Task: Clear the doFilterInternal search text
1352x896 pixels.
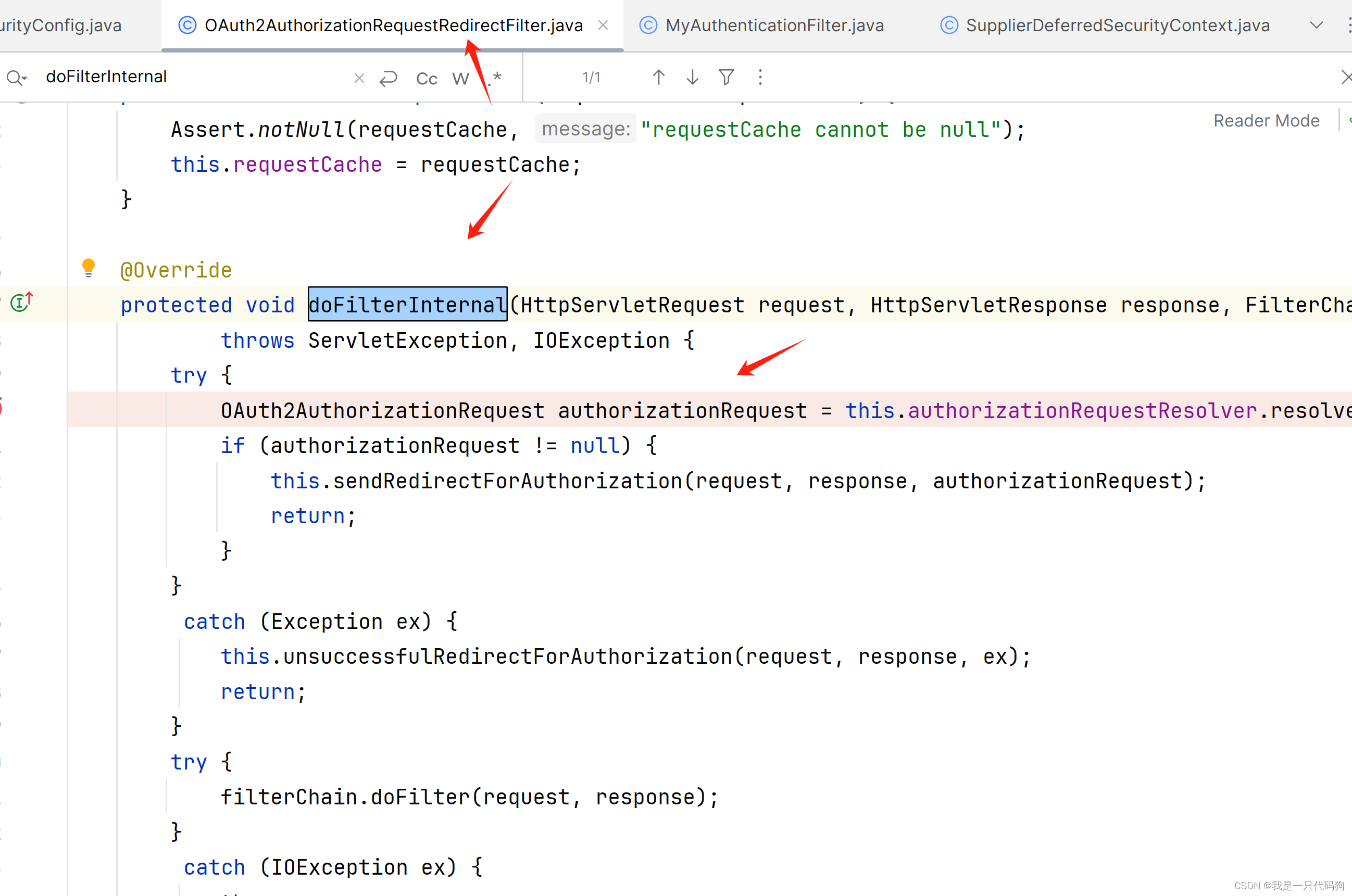Action: tap(359, 78)
